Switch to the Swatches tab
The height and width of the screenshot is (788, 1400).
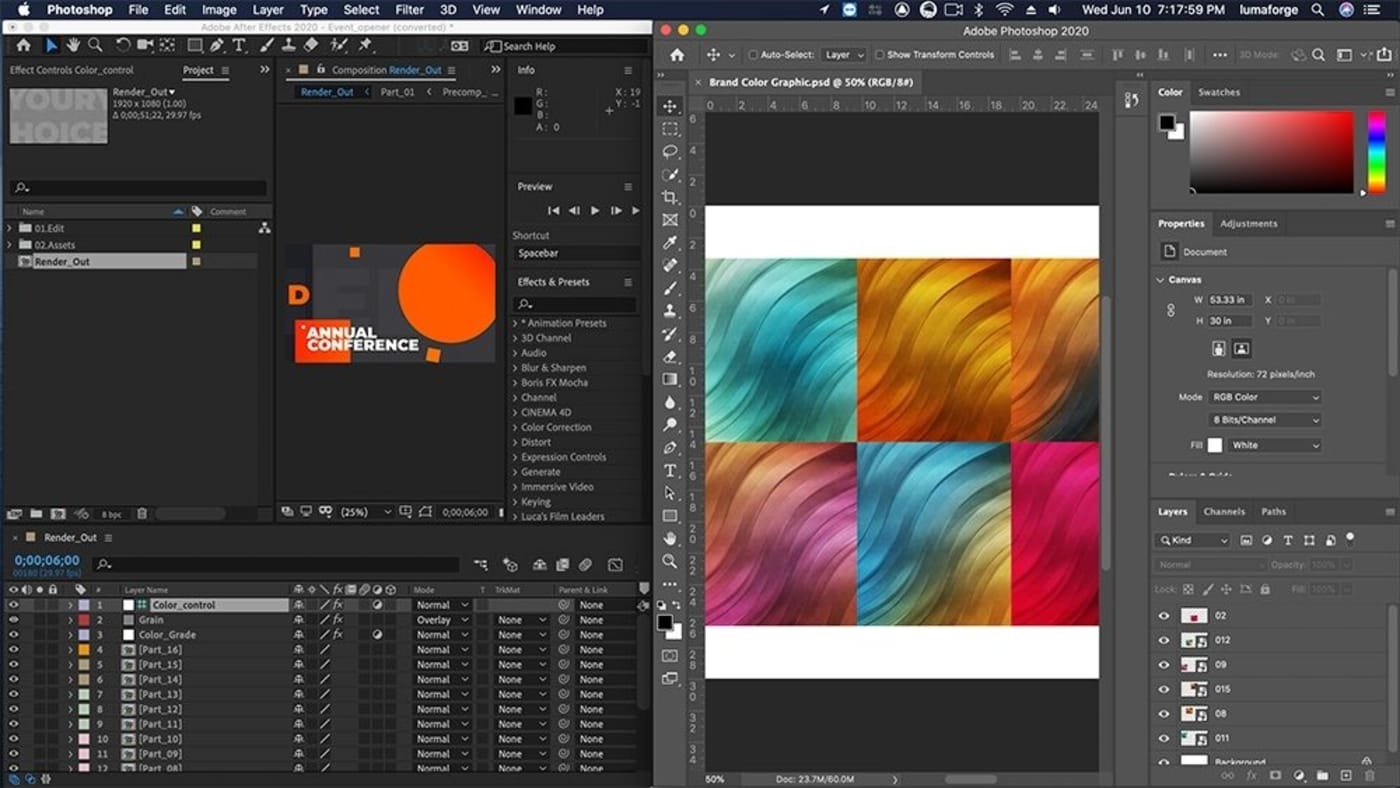coord(1219,92)
